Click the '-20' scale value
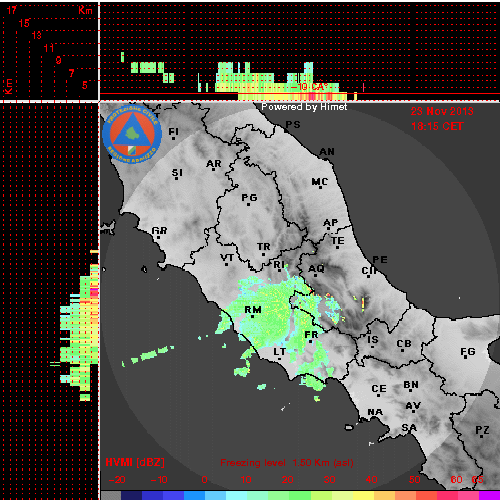The height and width of the screenshot is (500, 500). pyautogui.click(x=117, y=480)
